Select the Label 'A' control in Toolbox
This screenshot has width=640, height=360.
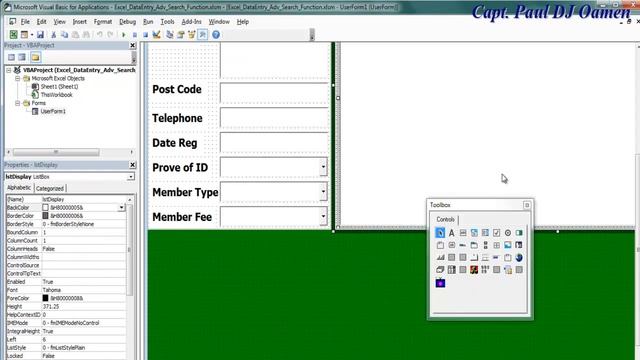pos(451,233)
